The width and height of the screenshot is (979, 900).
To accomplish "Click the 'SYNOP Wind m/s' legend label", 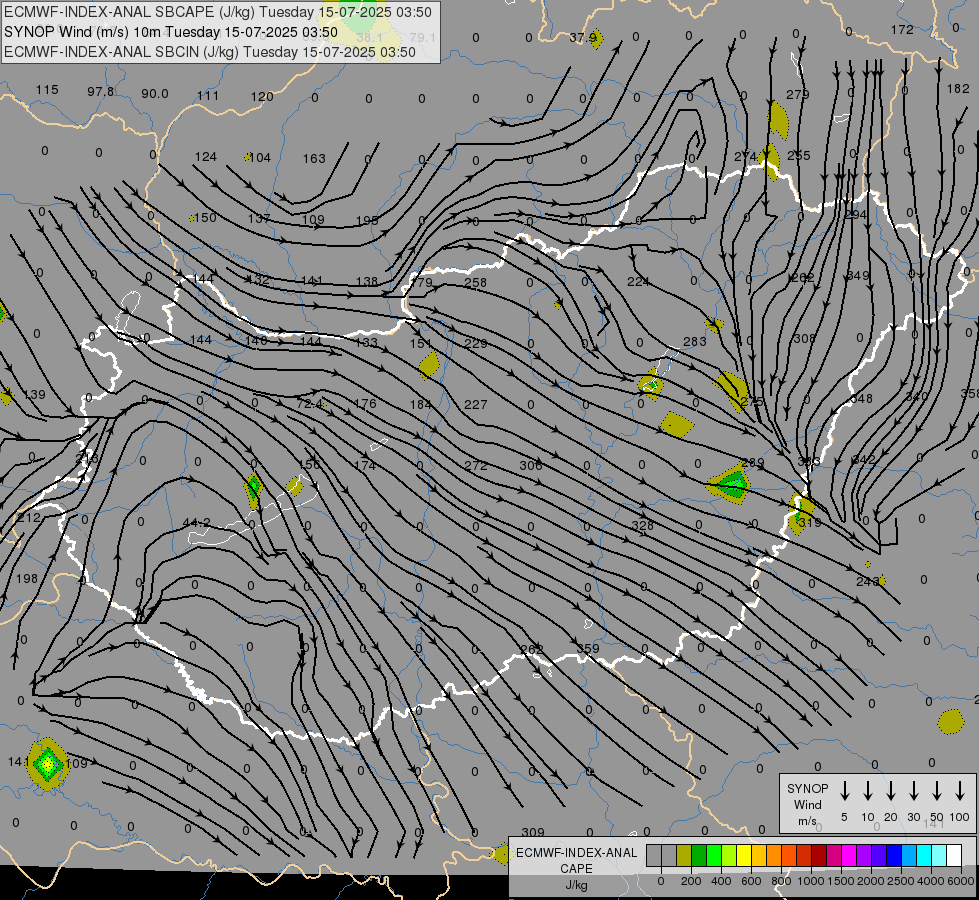I will click(807, 804).
